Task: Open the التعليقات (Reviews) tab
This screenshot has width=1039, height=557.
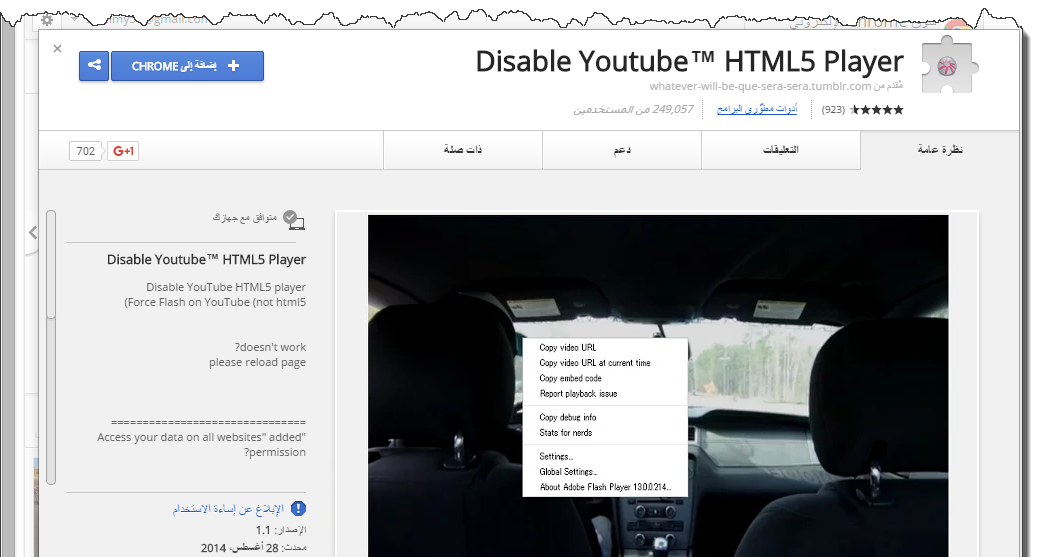Action: pyautogui.click(x=780, y=150)
